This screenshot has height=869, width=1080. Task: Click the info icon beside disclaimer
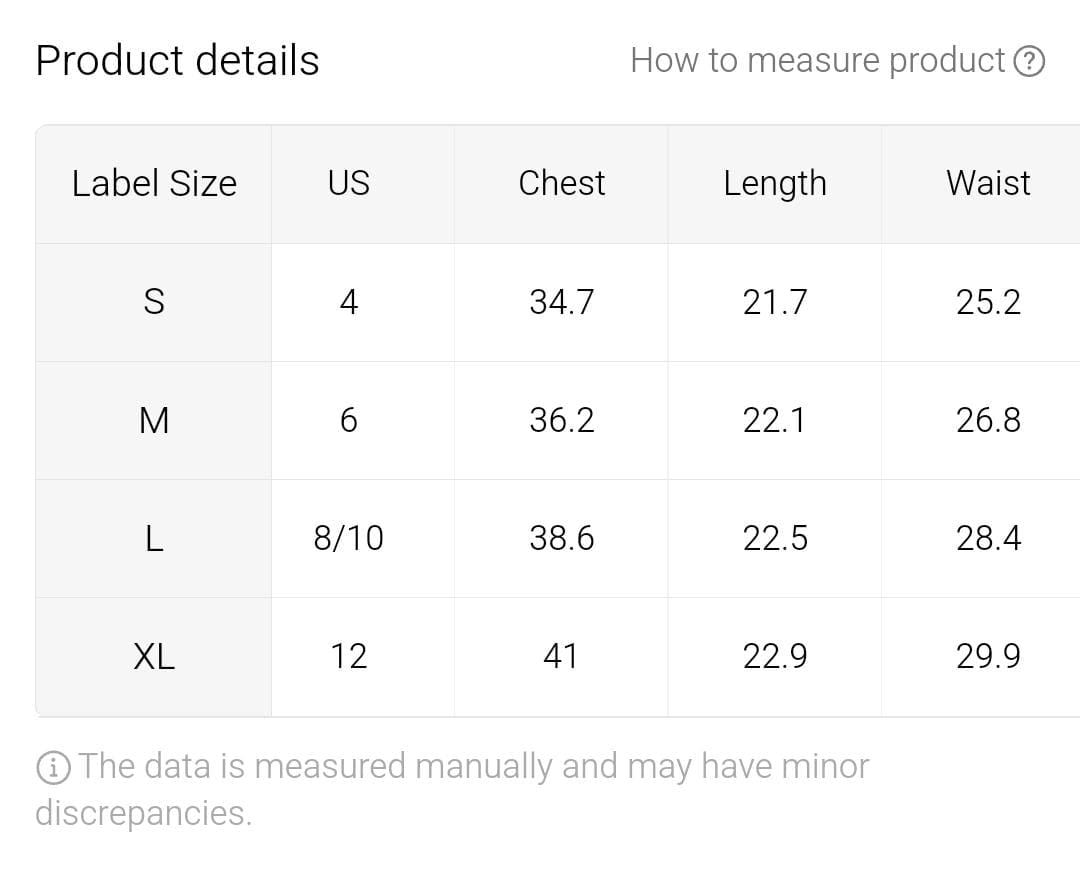click(53, 767)
